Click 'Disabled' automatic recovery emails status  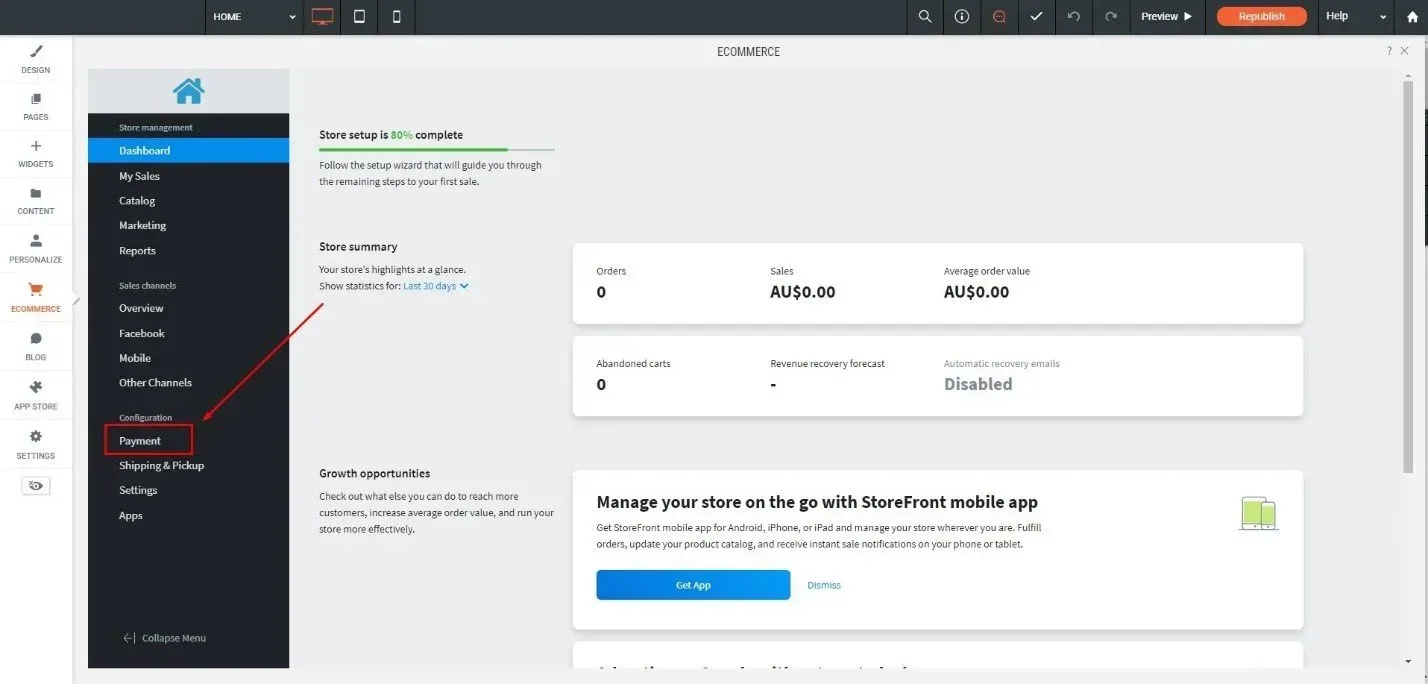[x=978, y=384]
